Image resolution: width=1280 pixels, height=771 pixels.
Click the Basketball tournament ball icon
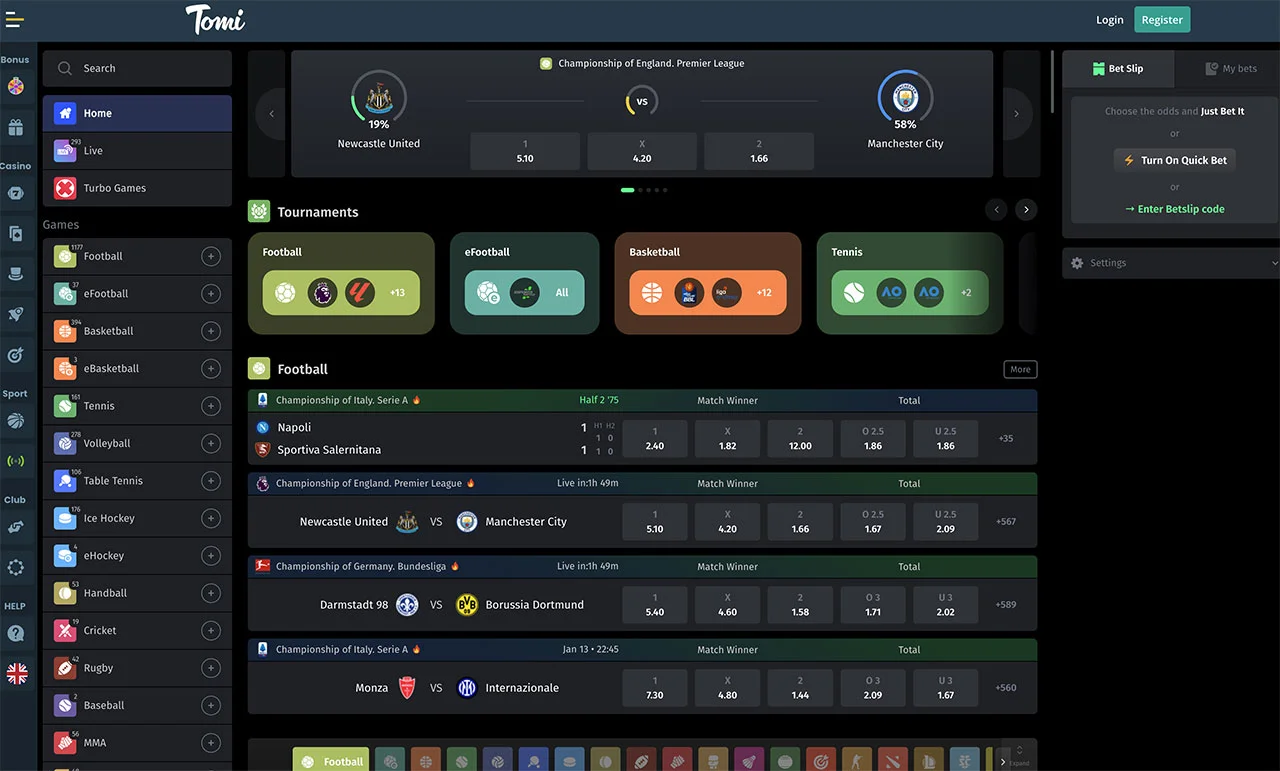click(x=652, y=293)
